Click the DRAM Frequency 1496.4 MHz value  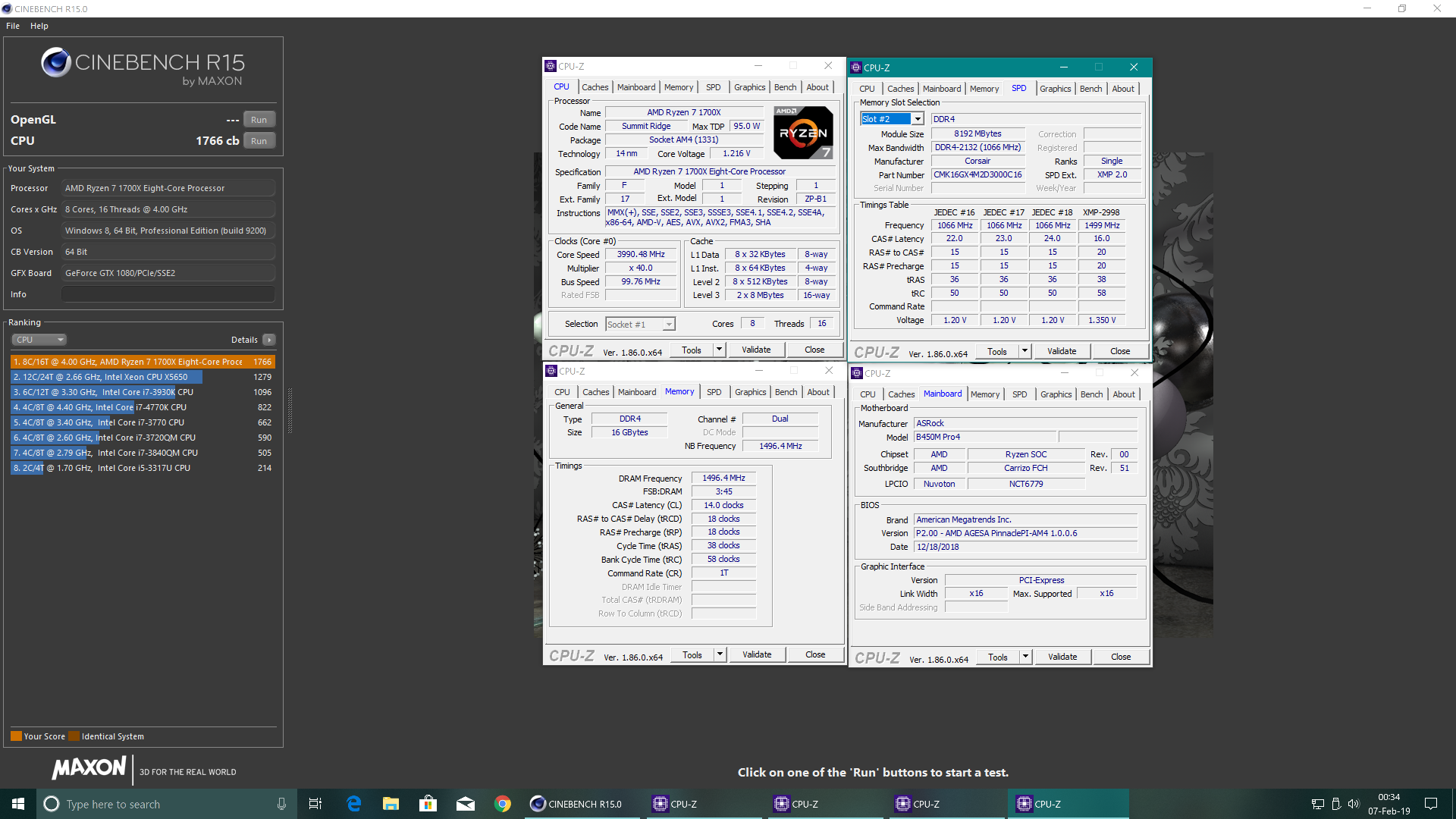point(723,478)
